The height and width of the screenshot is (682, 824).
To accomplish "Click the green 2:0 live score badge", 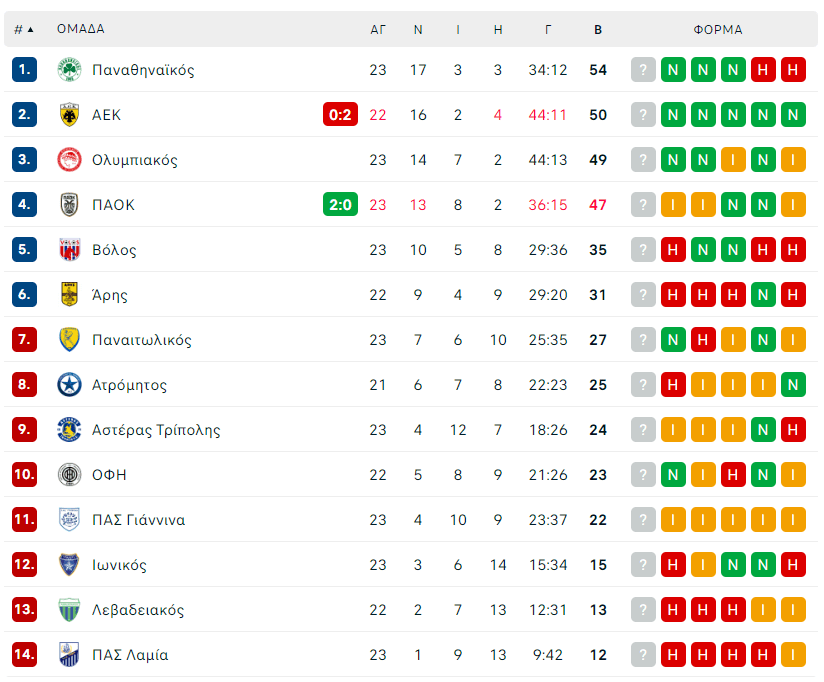I will 340,205.
